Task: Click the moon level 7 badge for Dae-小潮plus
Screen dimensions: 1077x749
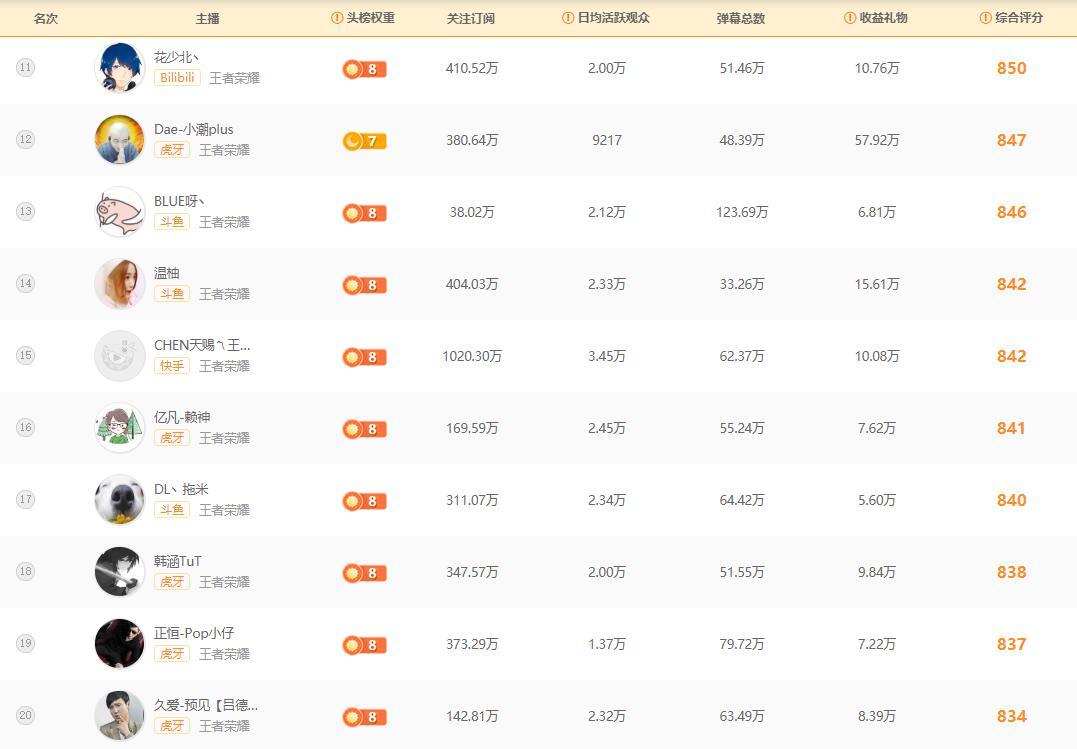Action: (364, 141)
